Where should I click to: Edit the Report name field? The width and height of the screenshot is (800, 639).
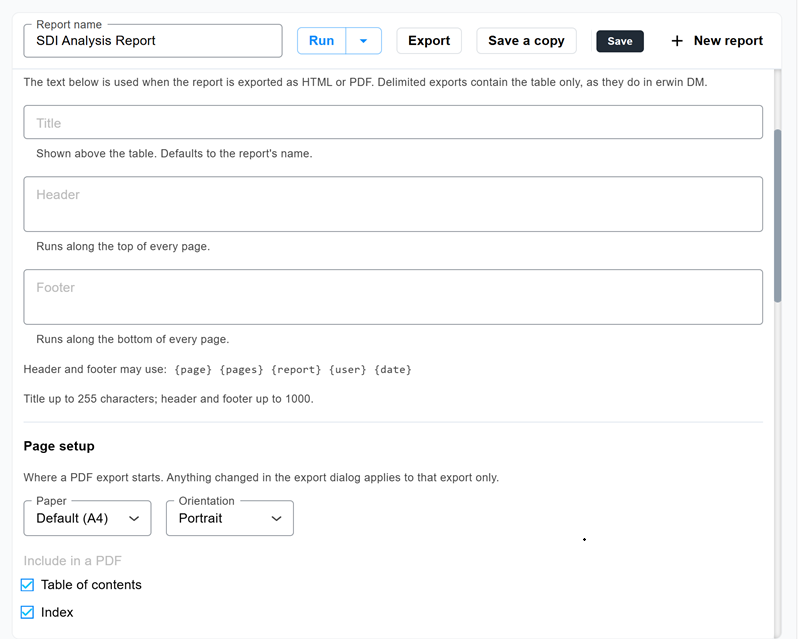153,41
